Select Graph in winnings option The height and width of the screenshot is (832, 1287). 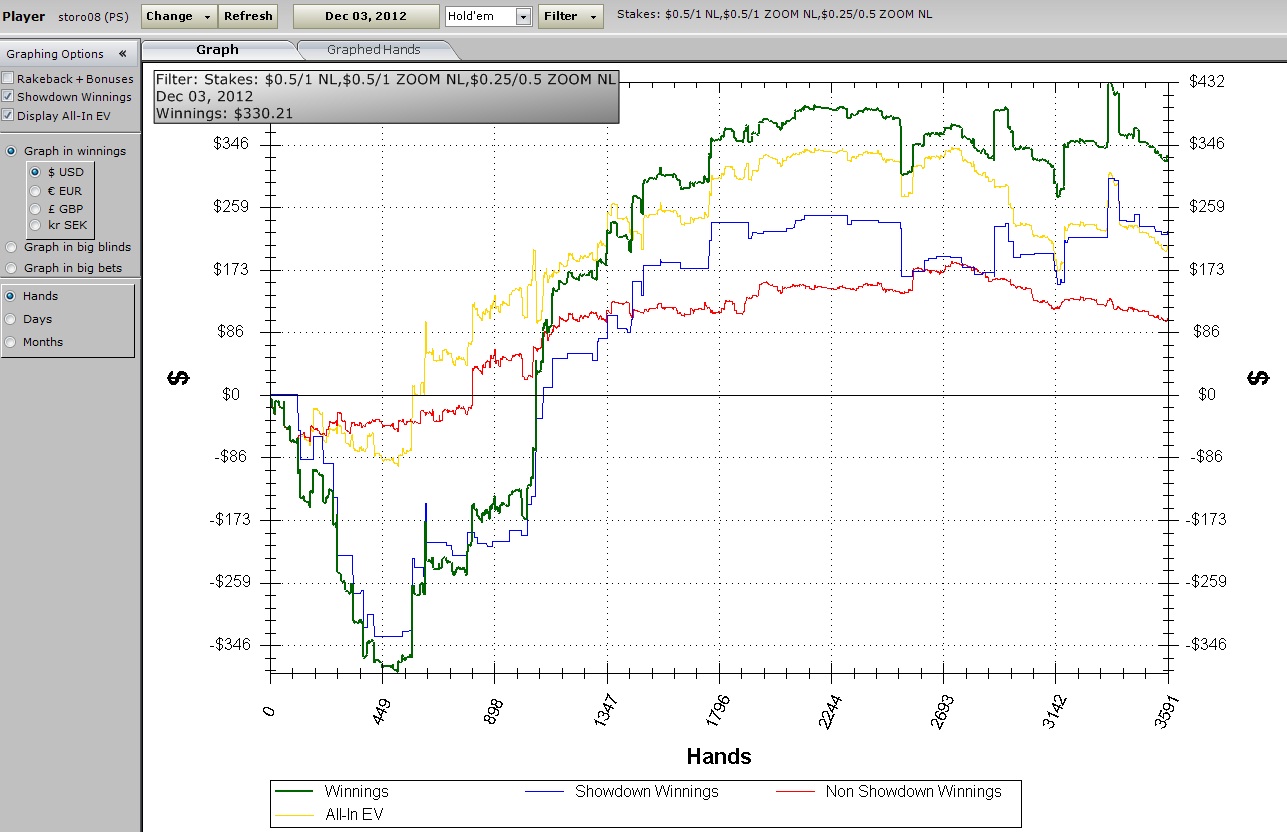coord(12,151)
